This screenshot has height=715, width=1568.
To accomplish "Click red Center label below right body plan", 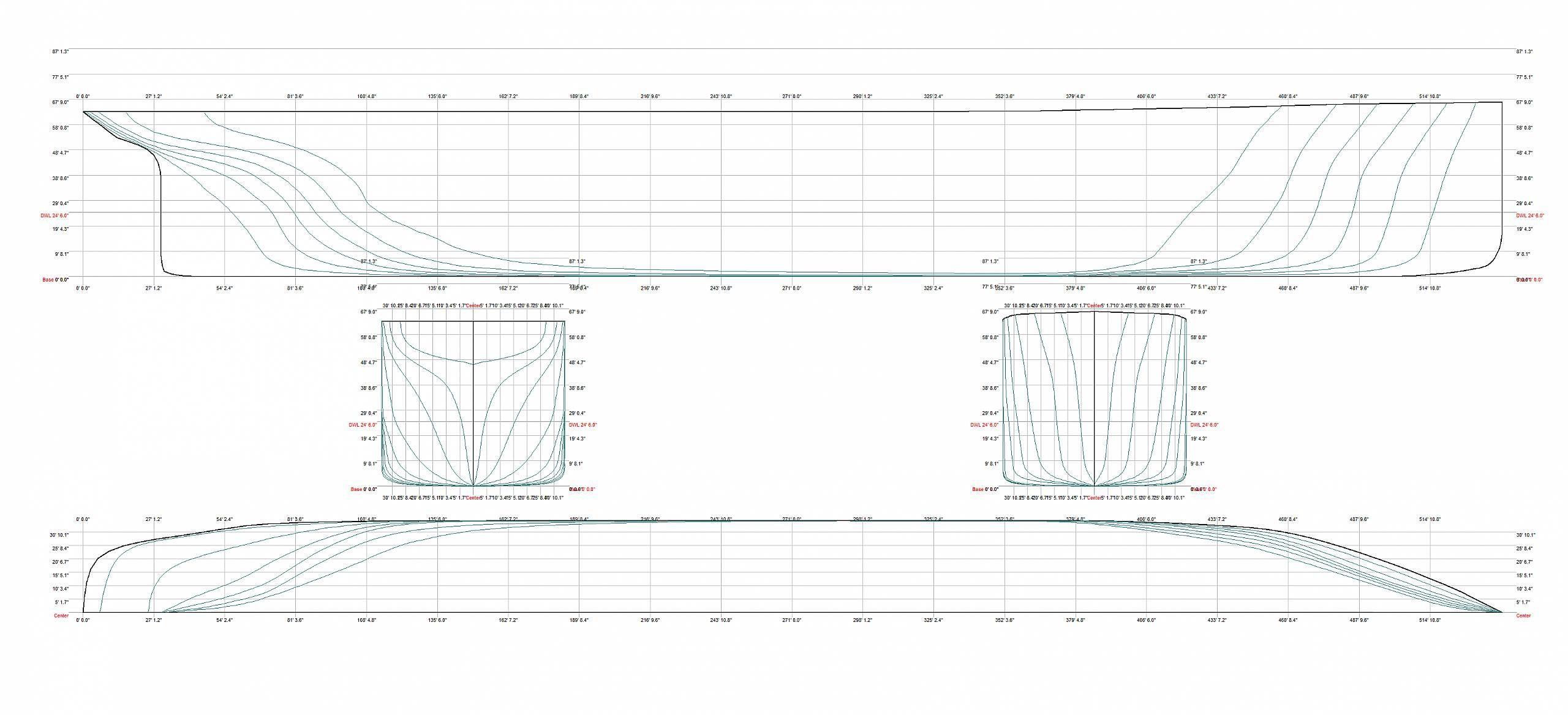I will 1094,498.
